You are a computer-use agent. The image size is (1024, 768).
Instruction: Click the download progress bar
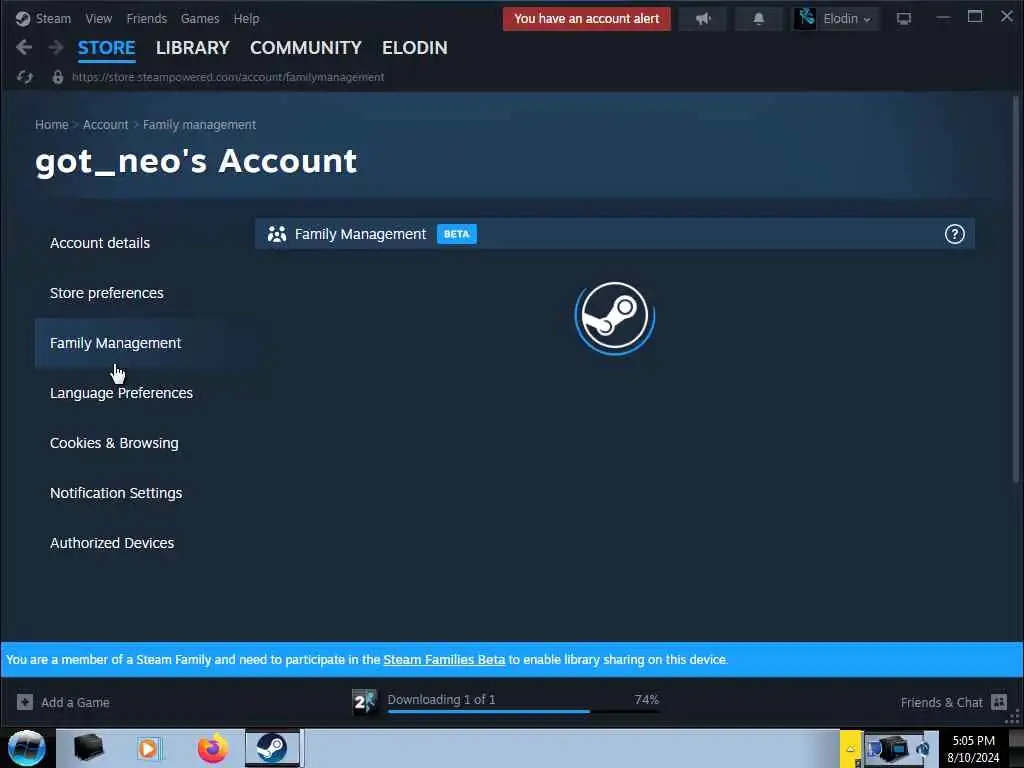tap(523, 711)
